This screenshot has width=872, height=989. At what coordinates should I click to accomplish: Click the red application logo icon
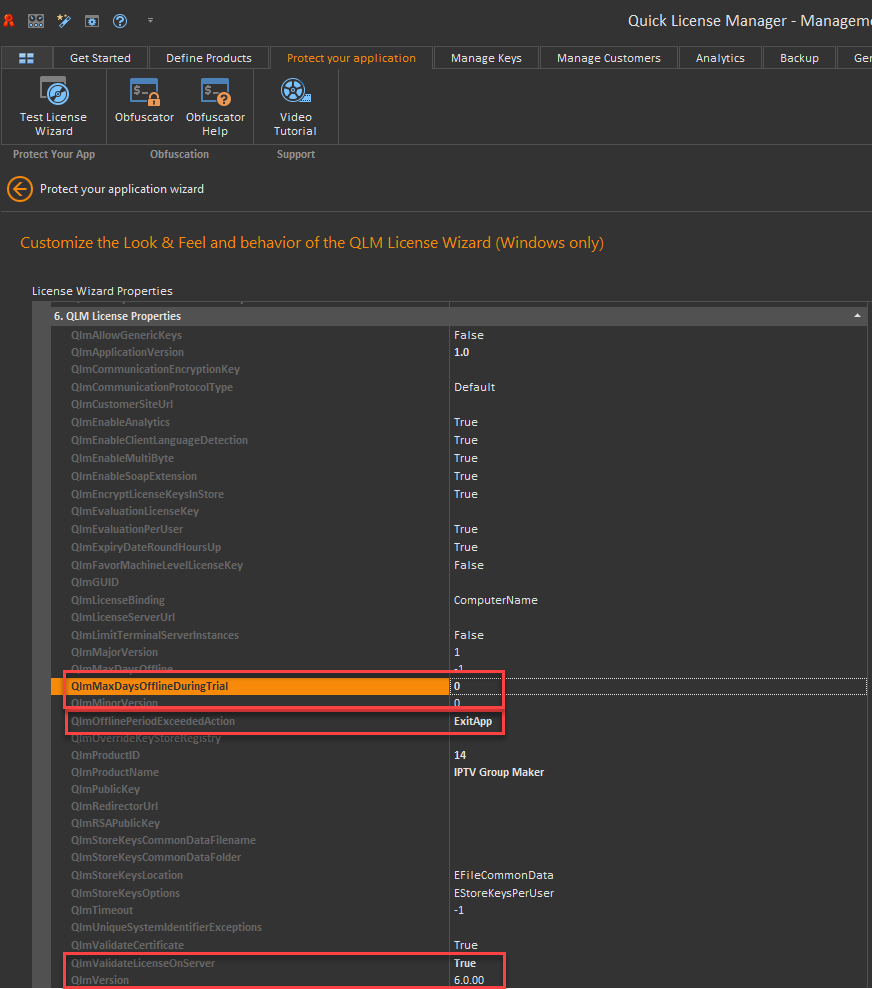(9, 21)
